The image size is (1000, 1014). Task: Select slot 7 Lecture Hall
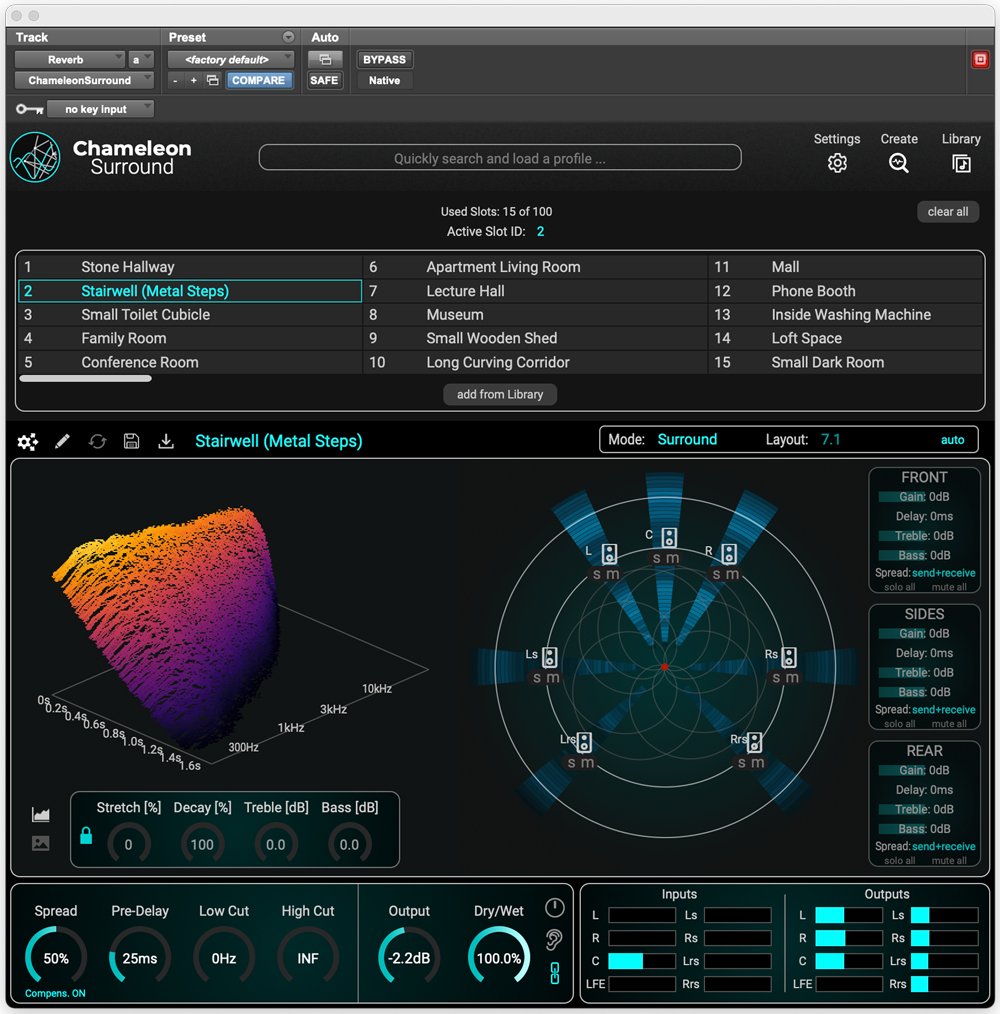coord(536,291)
